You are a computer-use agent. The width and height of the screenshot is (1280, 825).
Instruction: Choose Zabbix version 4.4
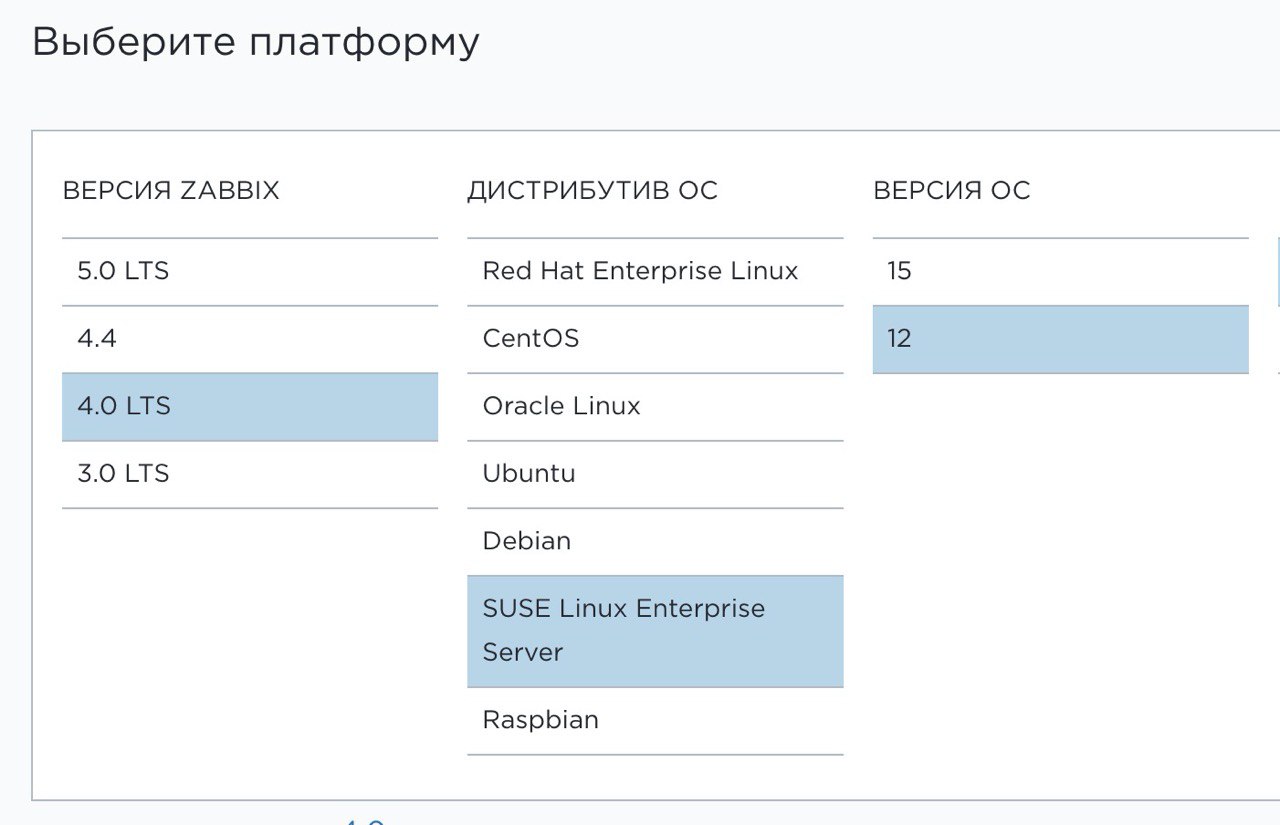pyautogui.click(x=250, y=339)
